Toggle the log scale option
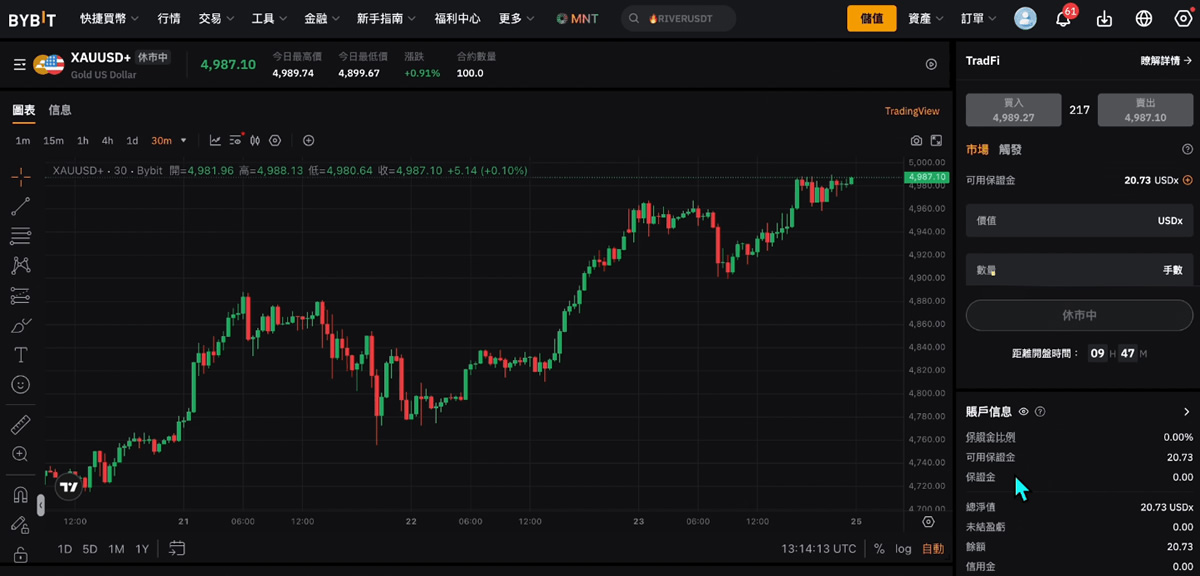Image resolution: width=1200 pixels, height=576 pixels. [903, 549]
